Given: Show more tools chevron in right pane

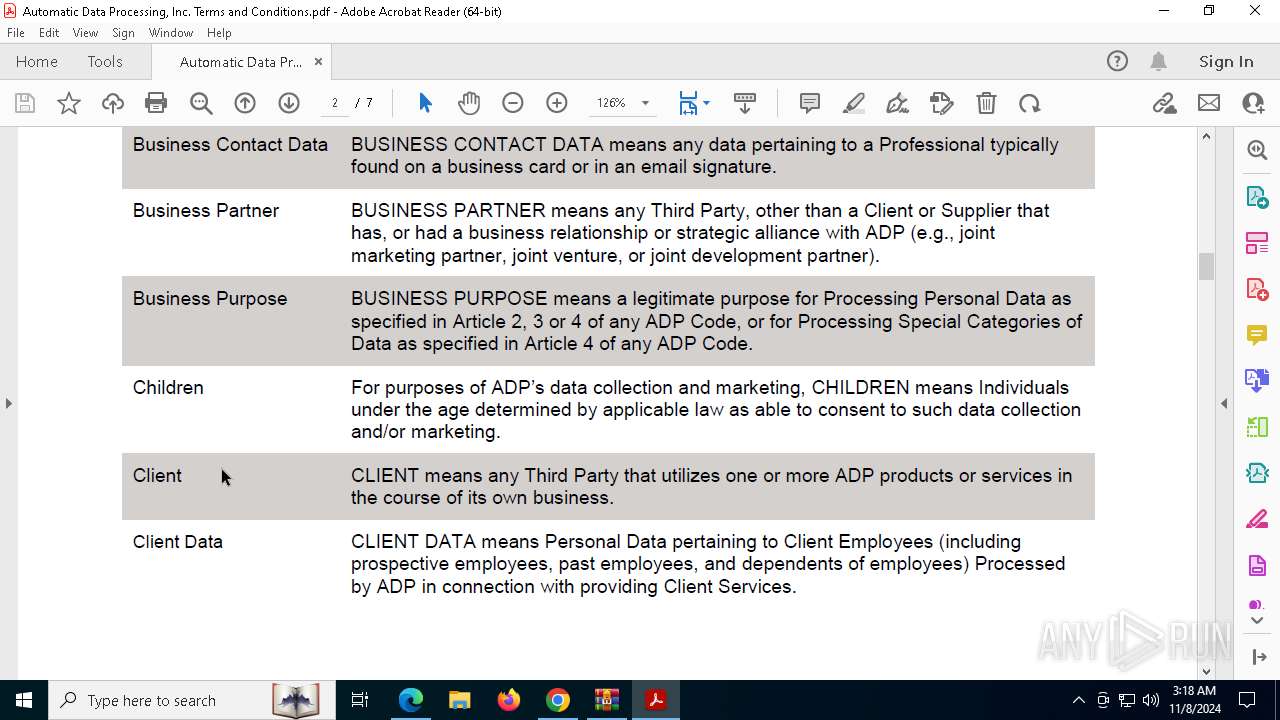Looking at the screenshot, I should pos(1257,620).
